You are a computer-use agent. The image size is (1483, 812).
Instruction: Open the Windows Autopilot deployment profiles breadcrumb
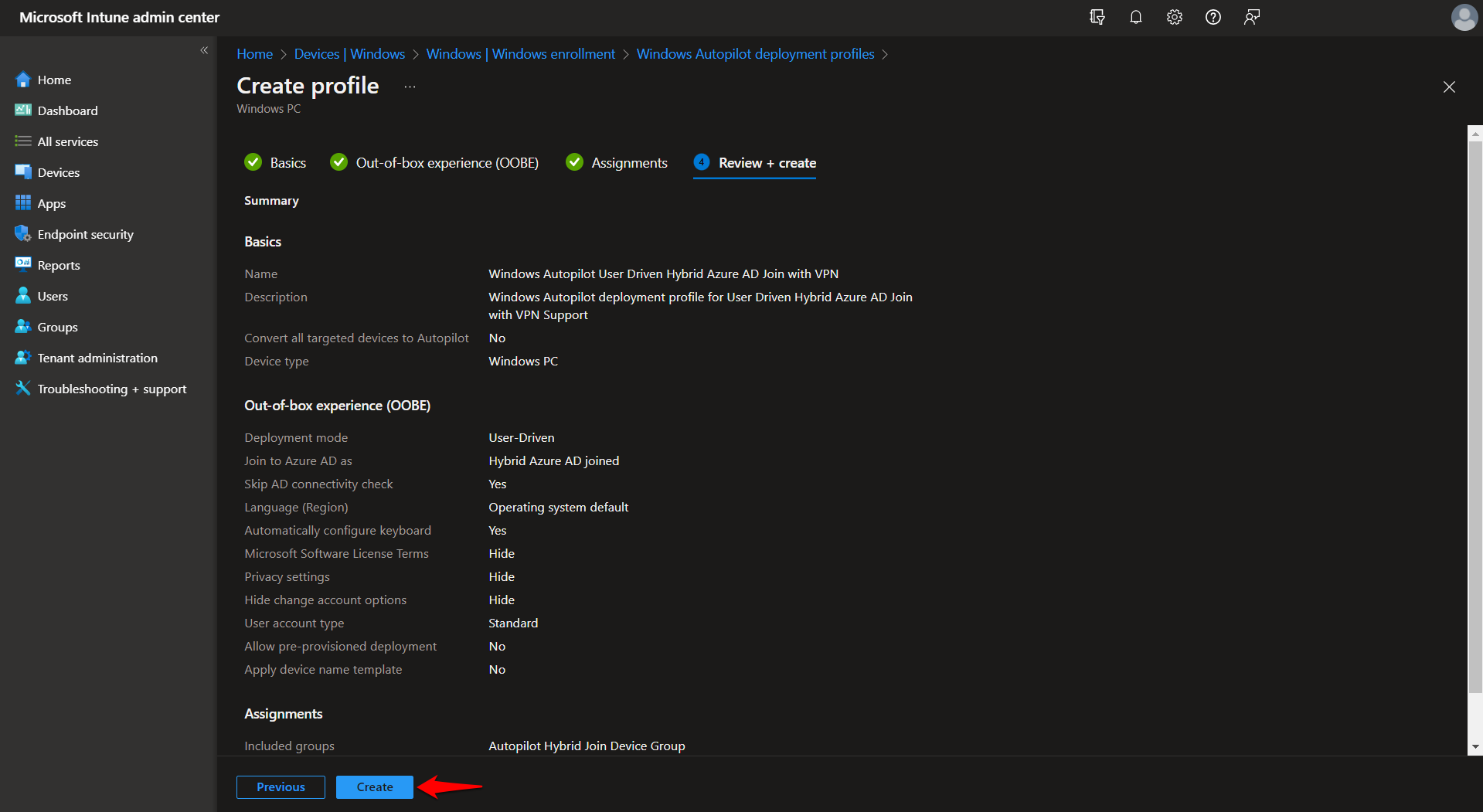pos(755,53)
